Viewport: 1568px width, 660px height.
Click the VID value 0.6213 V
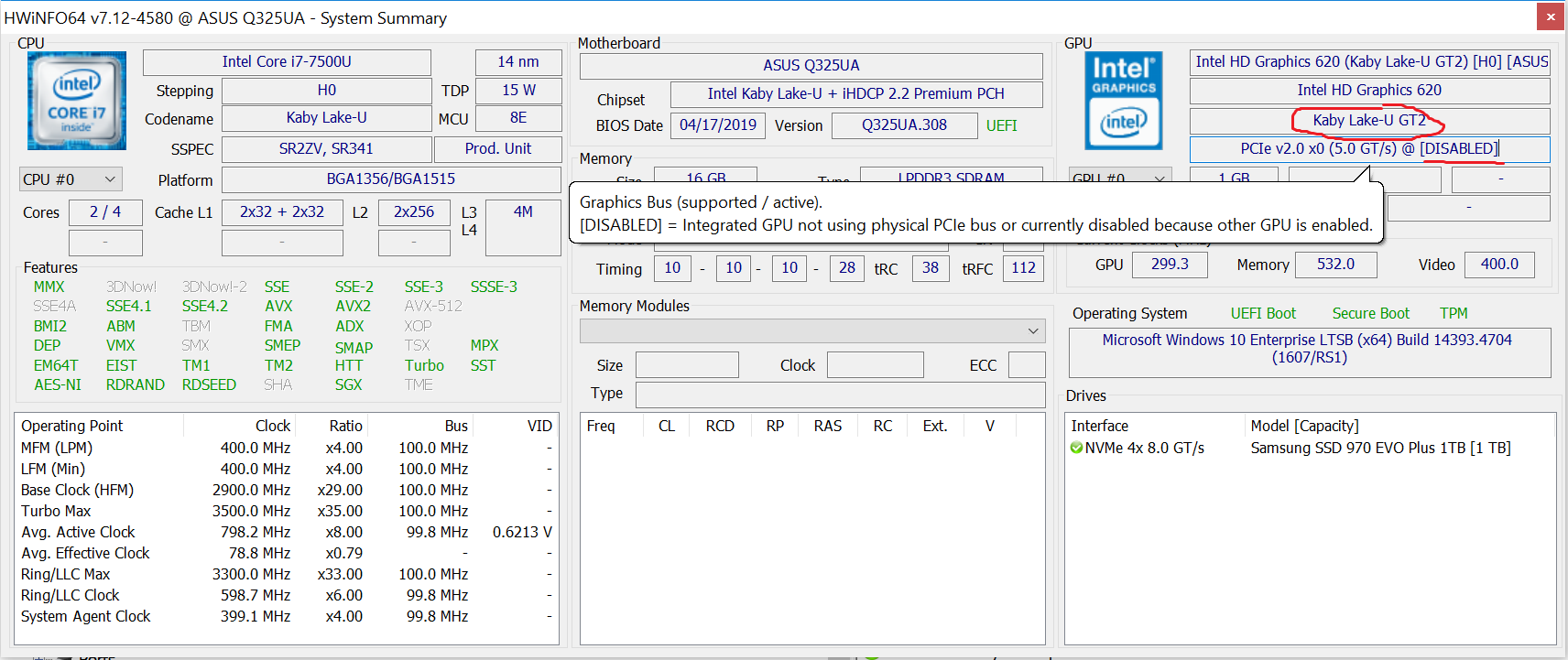click(522, 533)
